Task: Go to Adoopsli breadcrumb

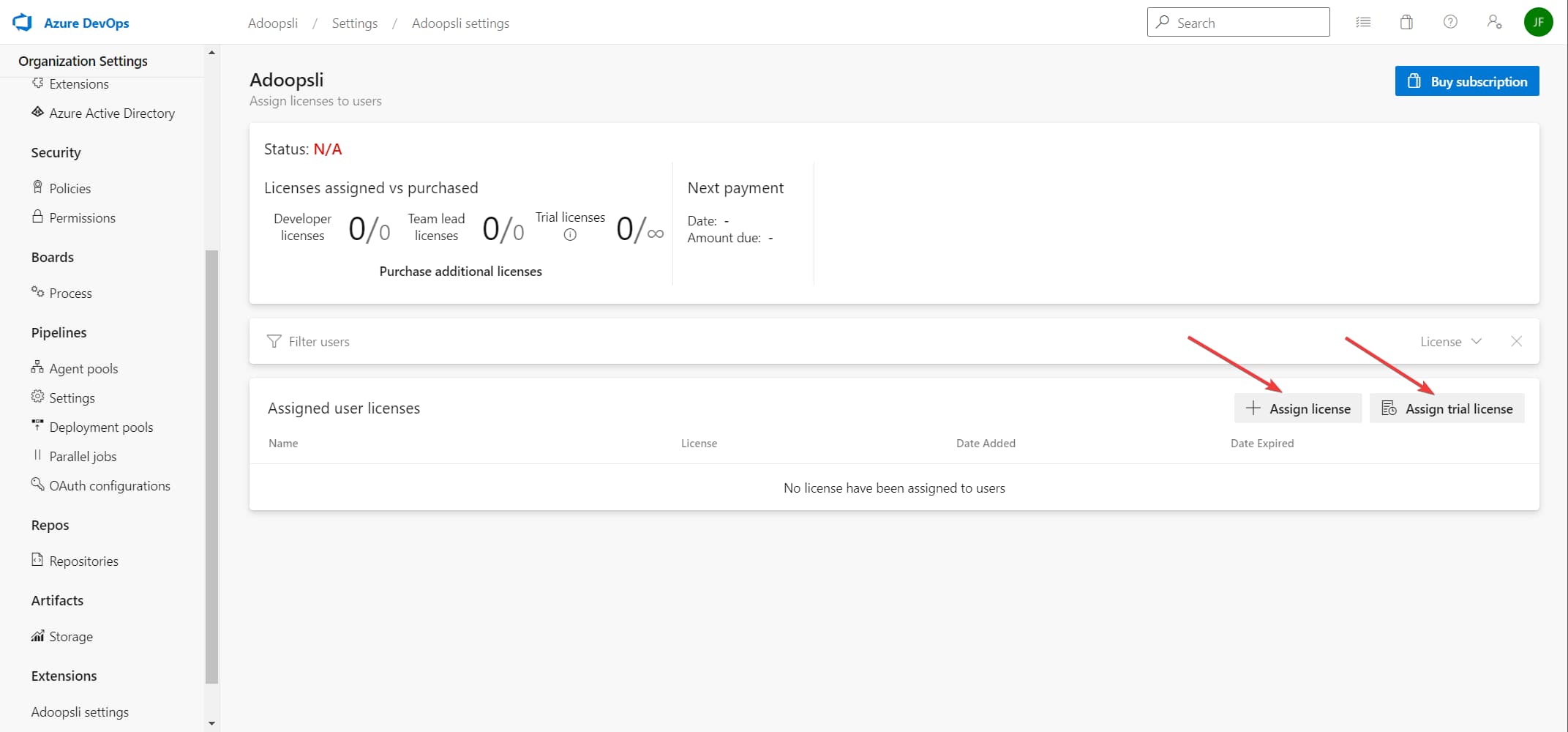Action: point(273,23)
